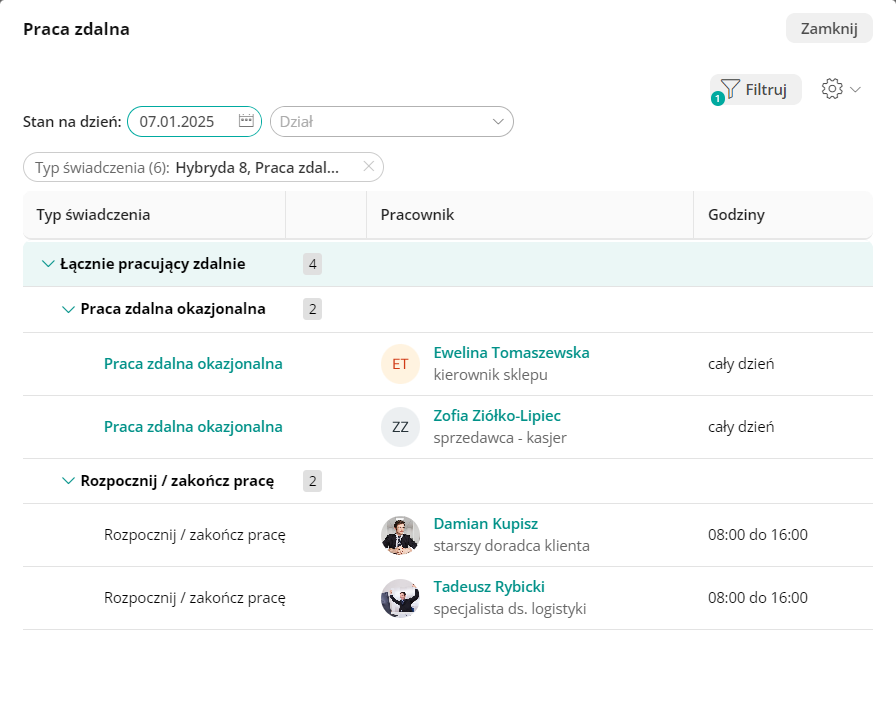Click the Stan na dzień date field
Image resolution: width=896 pixels, height=713 pixels.
(183, 122)
